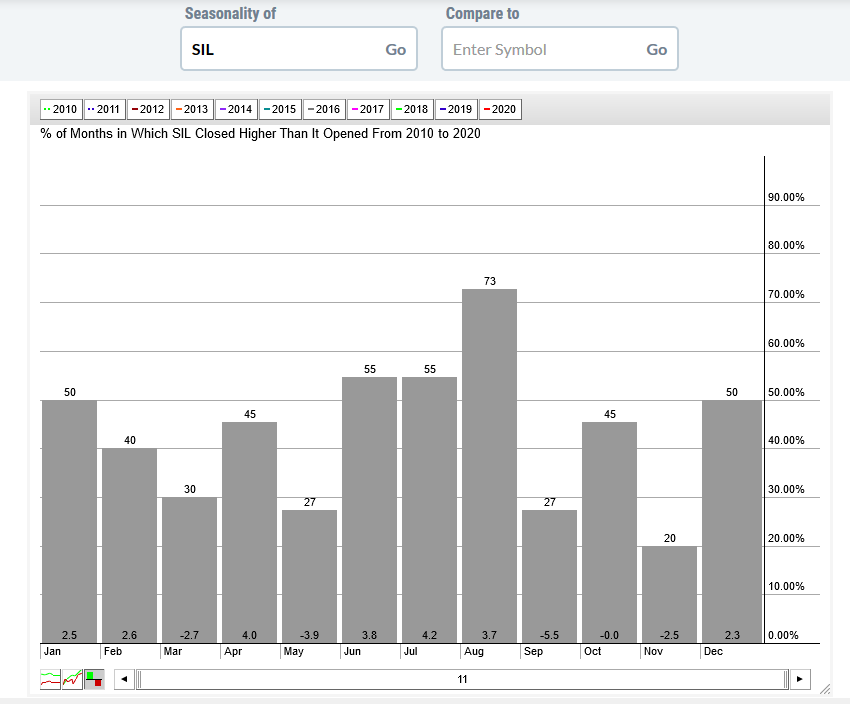
Task: Toggle the 2013 year legend button
Action: (x=192, y=109)
